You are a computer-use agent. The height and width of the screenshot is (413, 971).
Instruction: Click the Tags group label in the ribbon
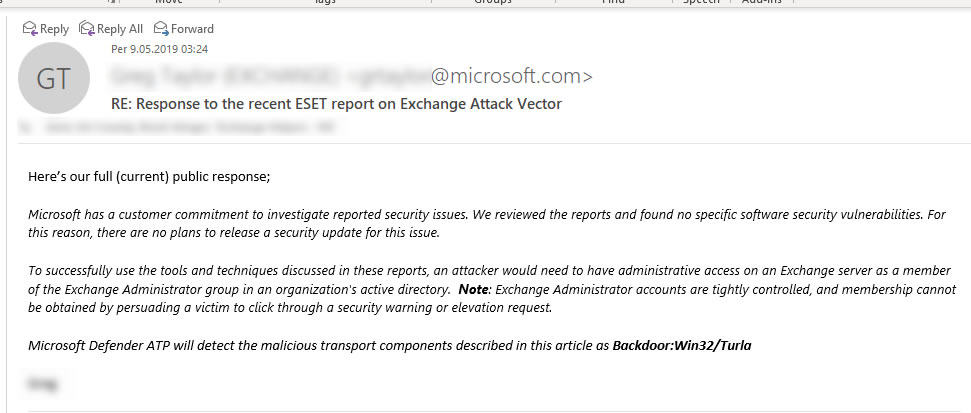[x=325, y=2]
